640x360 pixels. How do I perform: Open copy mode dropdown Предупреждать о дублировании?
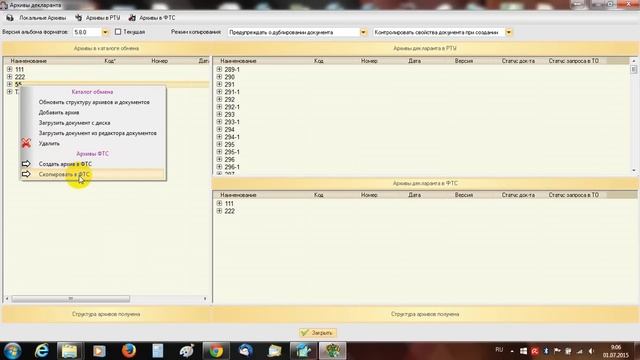(x=363, y=32)
